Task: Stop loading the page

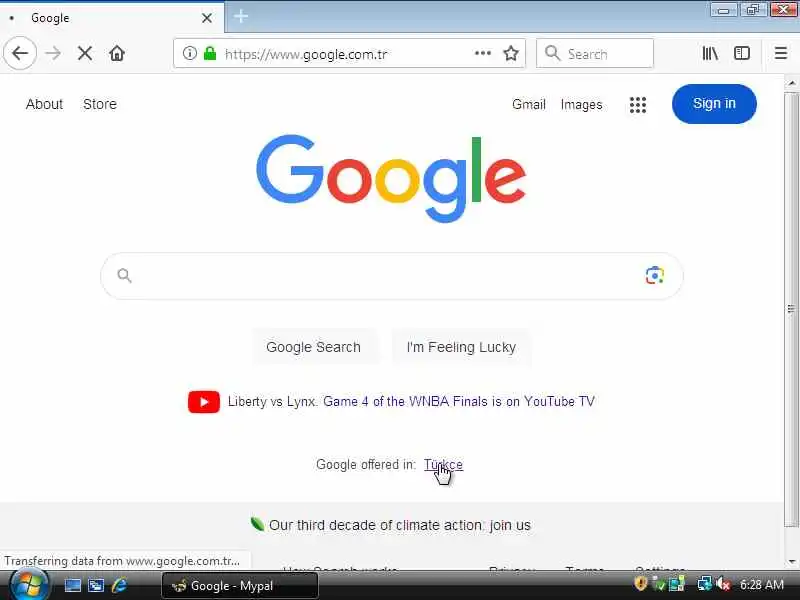Action: click(x=85, y=53)
